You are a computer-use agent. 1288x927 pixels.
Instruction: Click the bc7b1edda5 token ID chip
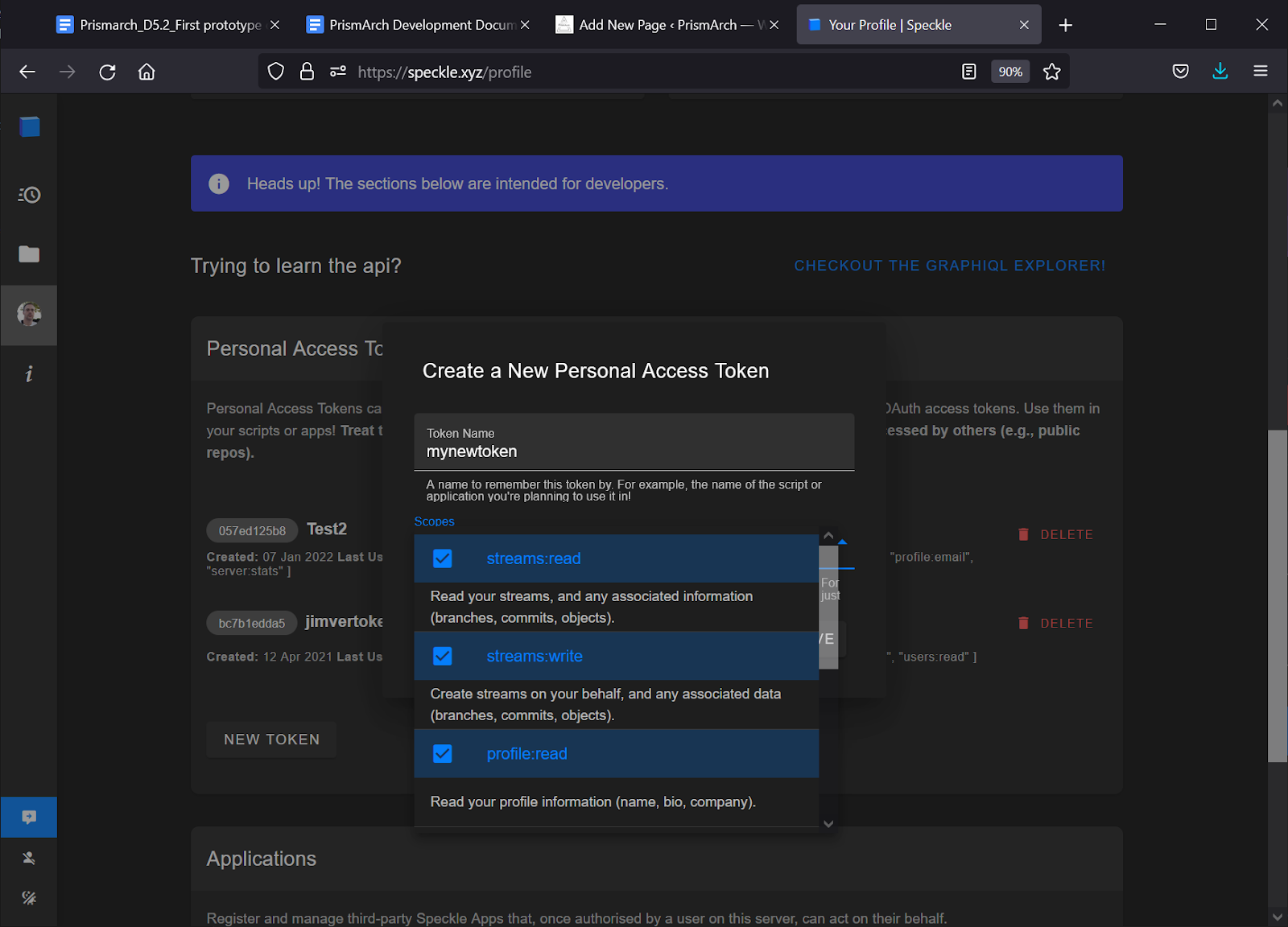point(252,623)
